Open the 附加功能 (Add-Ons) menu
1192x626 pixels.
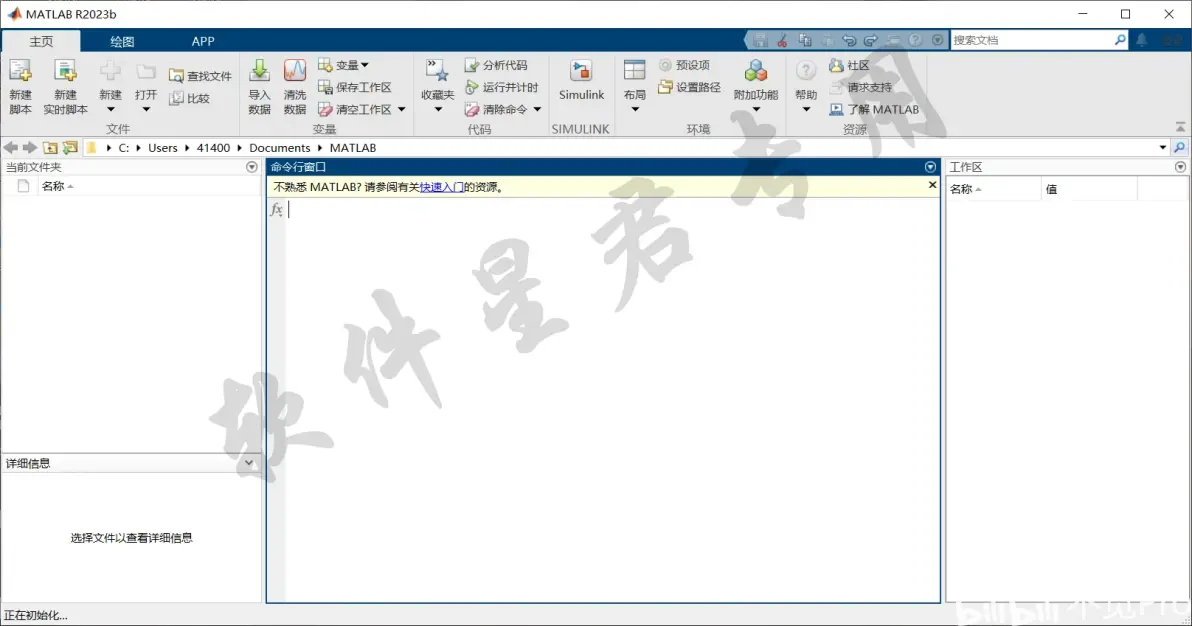(x=756, y=87)
